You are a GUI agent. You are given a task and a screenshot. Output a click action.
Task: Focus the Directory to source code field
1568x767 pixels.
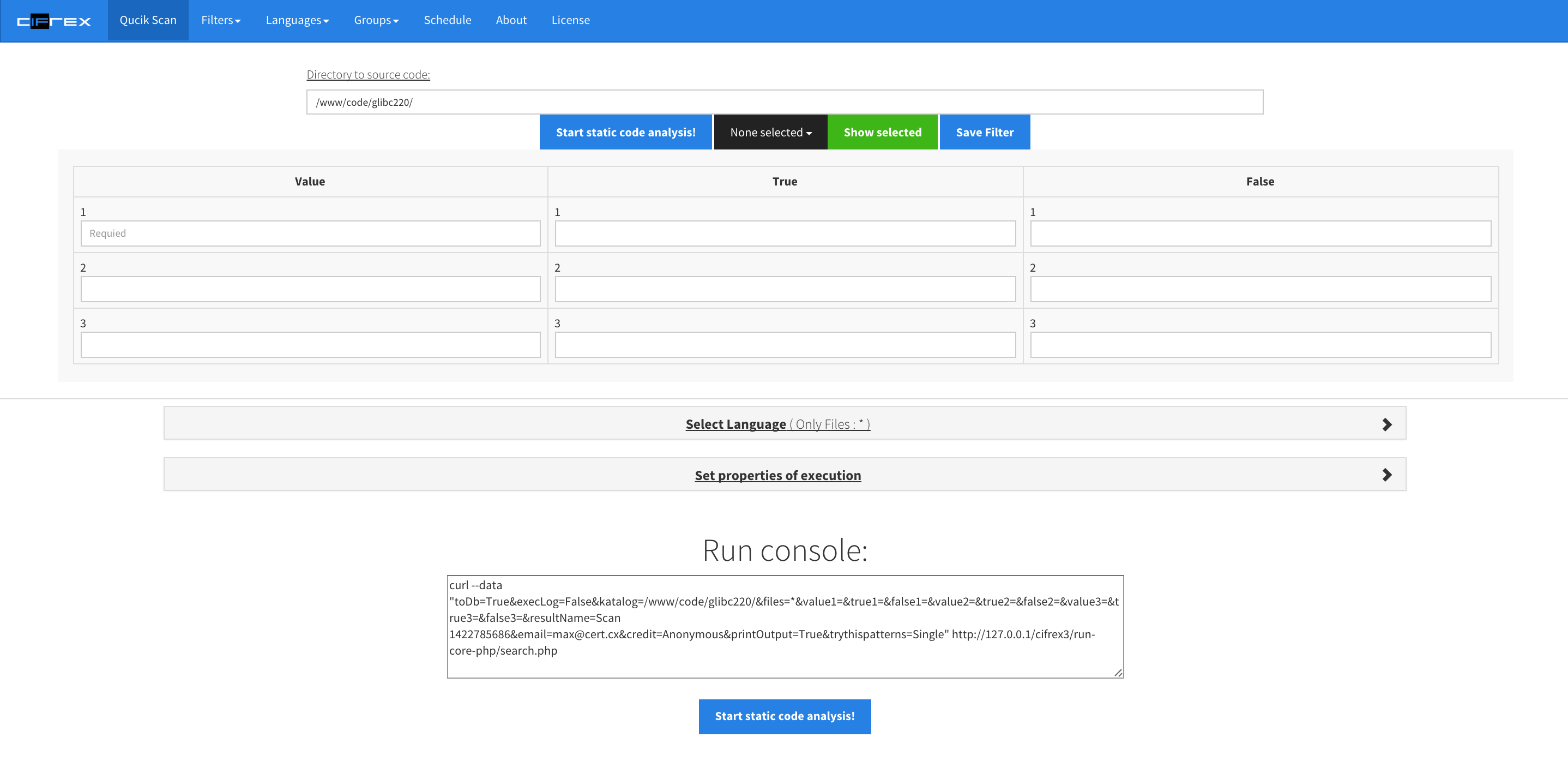tap(784, 103)
